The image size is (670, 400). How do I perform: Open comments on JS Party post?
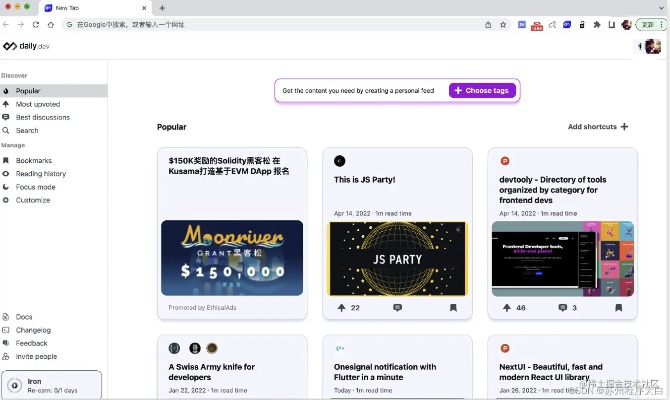click(397, 308)
